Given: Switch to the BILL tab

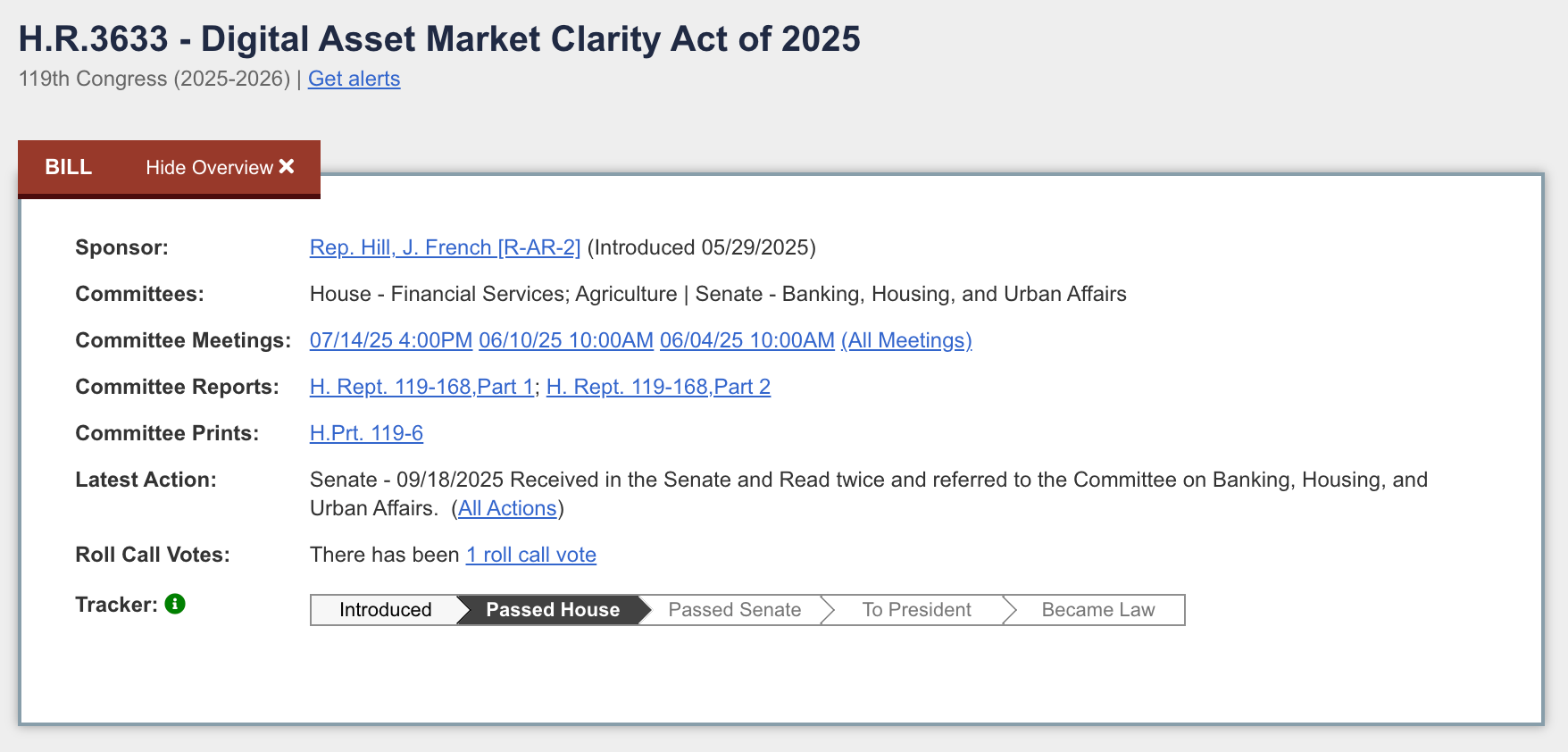Looking at the screenshot, I should point(68,167).
